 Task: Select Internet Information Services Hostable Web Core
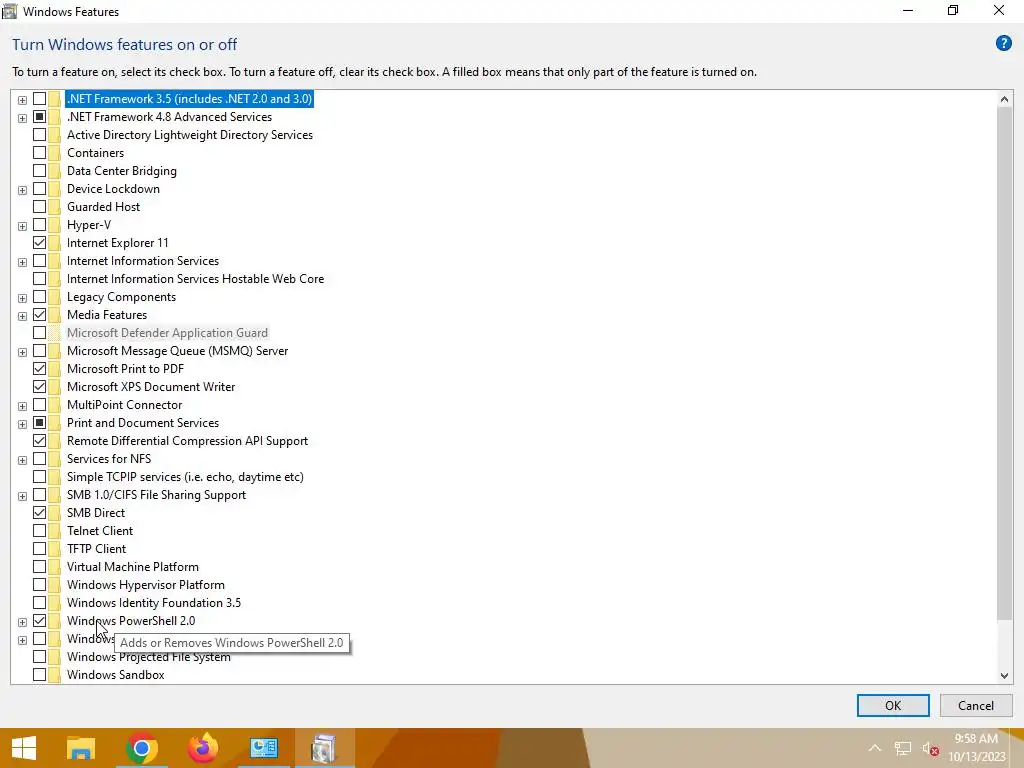coord(195,279)
